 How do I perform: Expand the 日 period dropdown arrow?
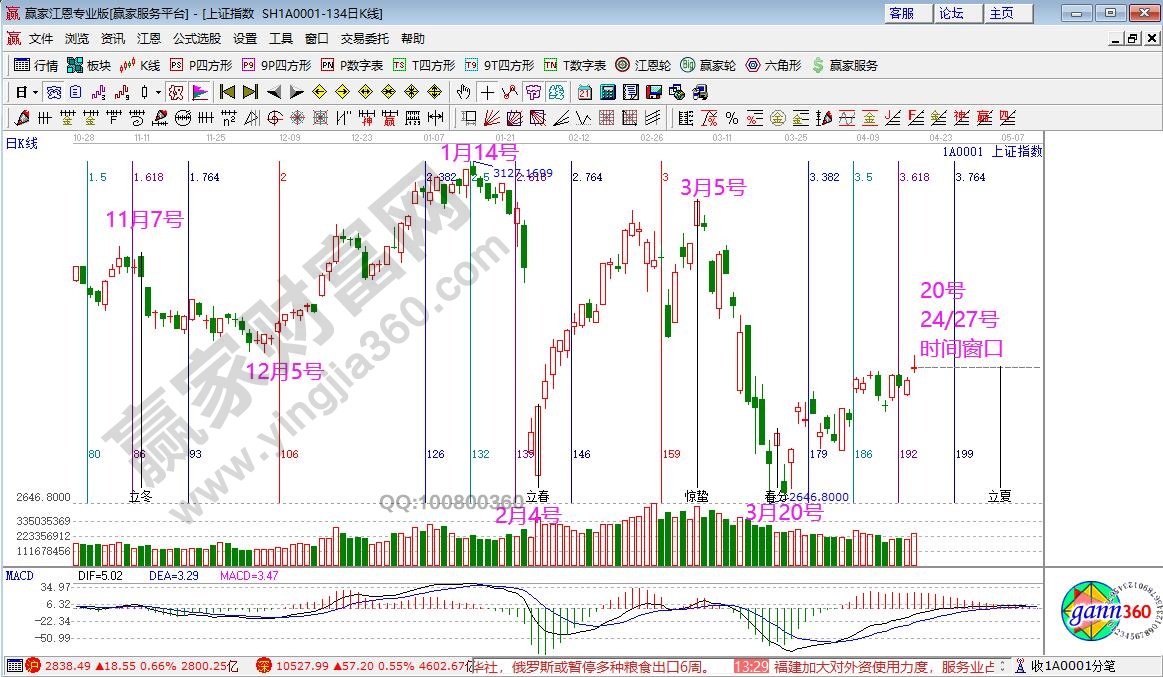coord(35,92)
